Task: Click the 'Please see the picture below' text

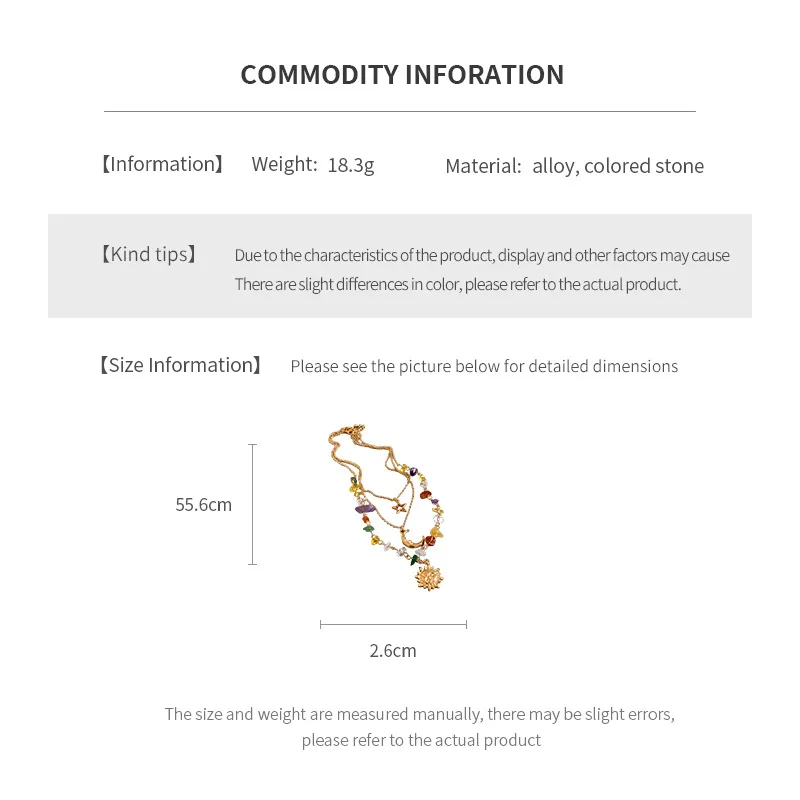Action: (484, 366)
